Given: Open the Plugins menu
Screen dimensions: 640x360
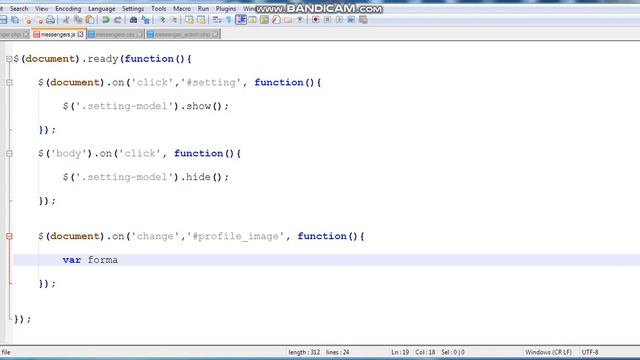Looking at the screenshot, I should (x=226, y=9).
